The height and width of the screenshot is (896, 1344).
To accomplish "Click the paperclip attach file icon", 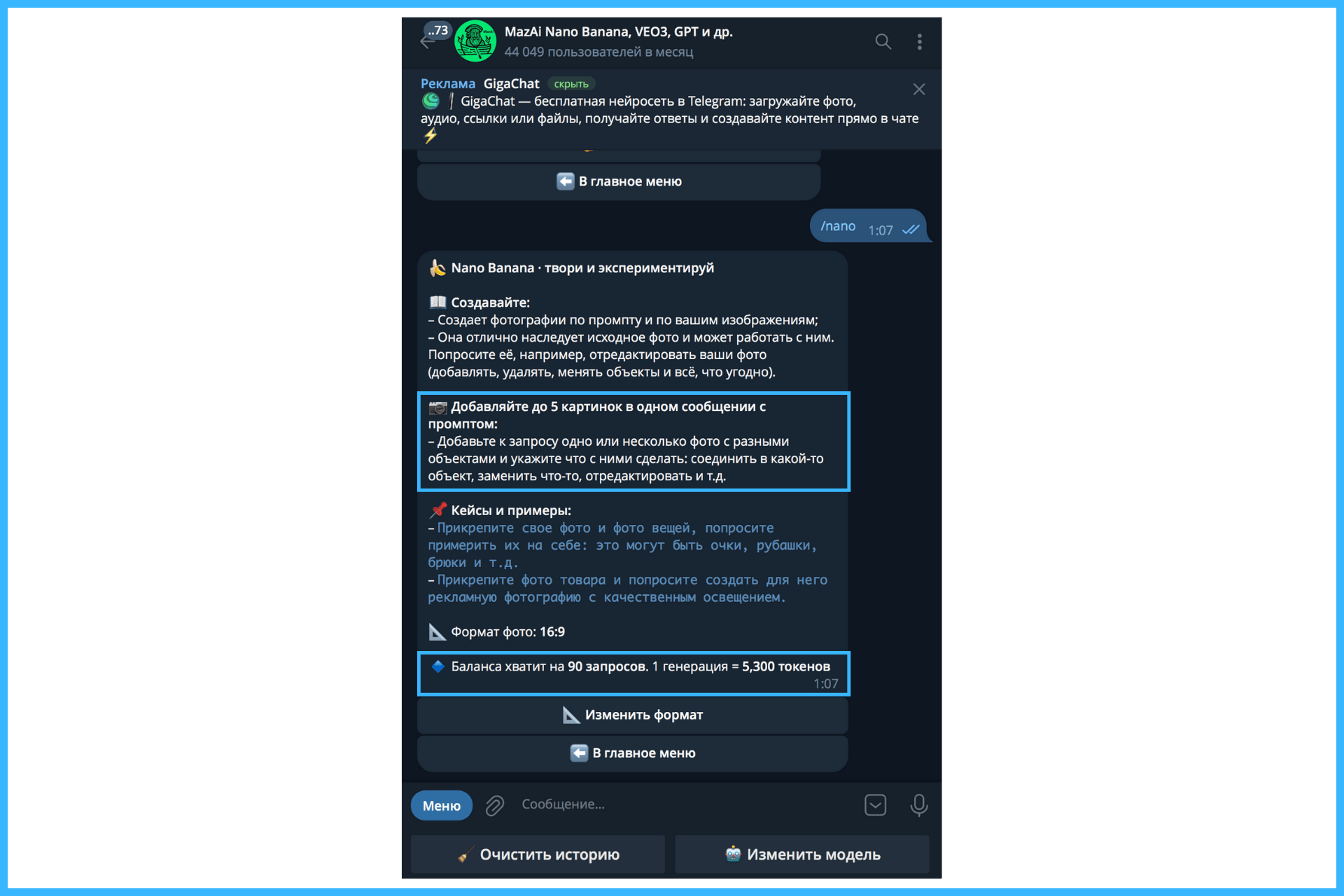I will [495, 806].
